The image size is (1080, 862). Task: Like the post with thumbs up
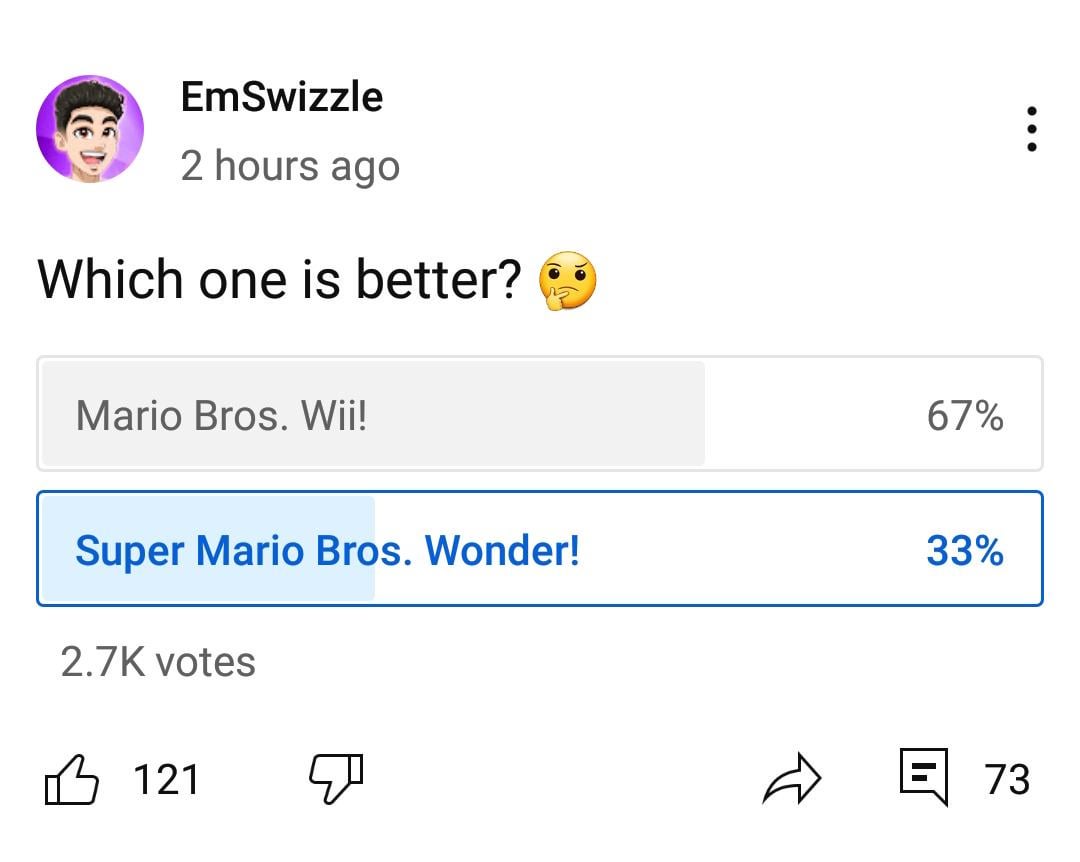point(72,780)
